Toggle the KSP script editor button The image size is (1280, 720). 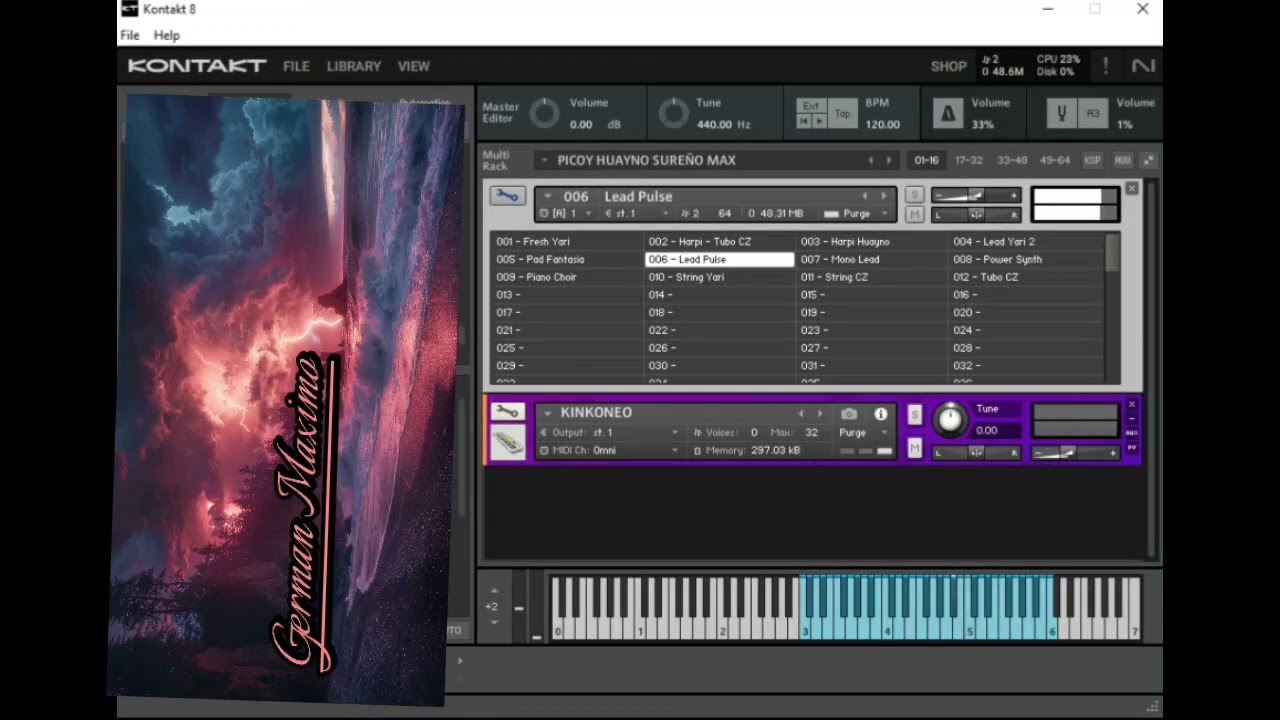tap(1093, 160)
